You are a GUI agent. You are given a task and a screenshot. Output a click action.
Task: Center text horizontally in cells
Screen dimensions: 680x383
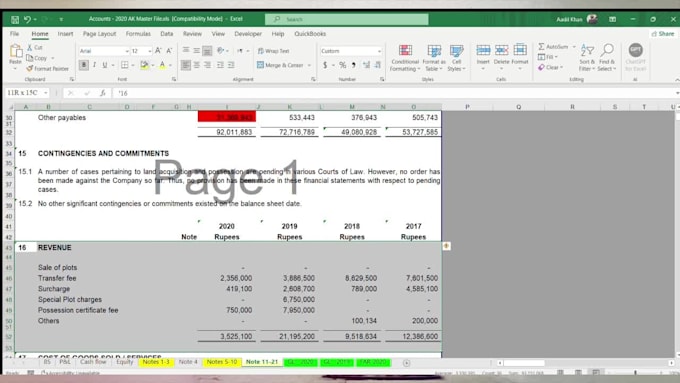(x=196, y=65)
